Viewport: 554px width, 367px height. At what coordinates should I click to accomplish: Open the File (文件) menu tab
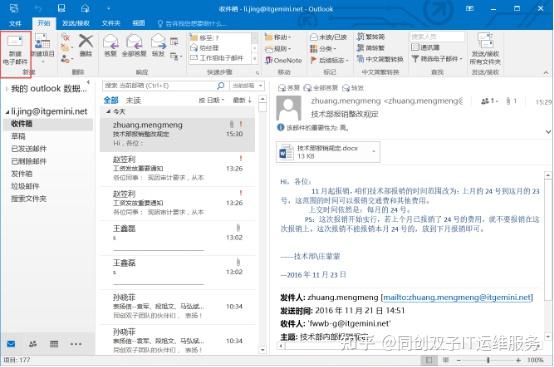pos(15,23)
